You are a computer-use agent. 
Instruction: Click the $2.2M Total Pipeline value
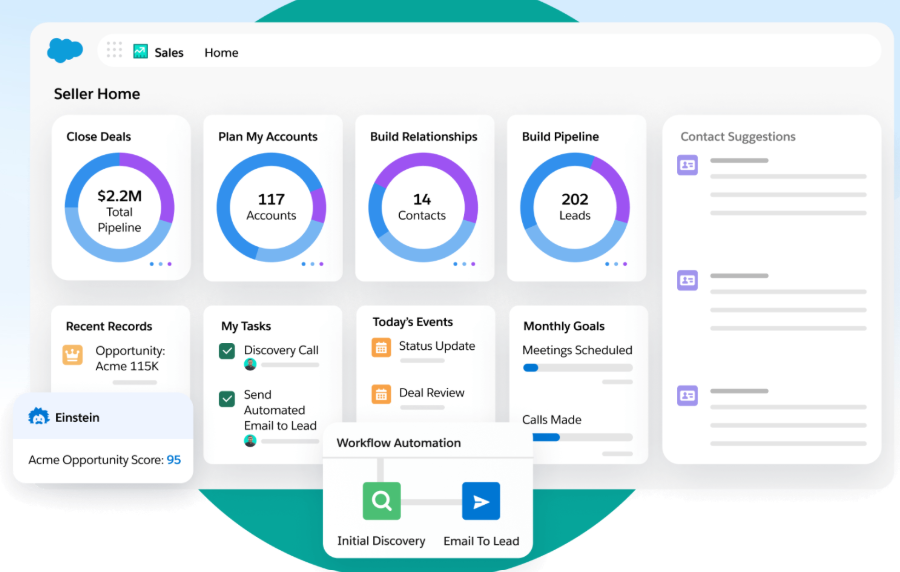(x=119, y=211)
